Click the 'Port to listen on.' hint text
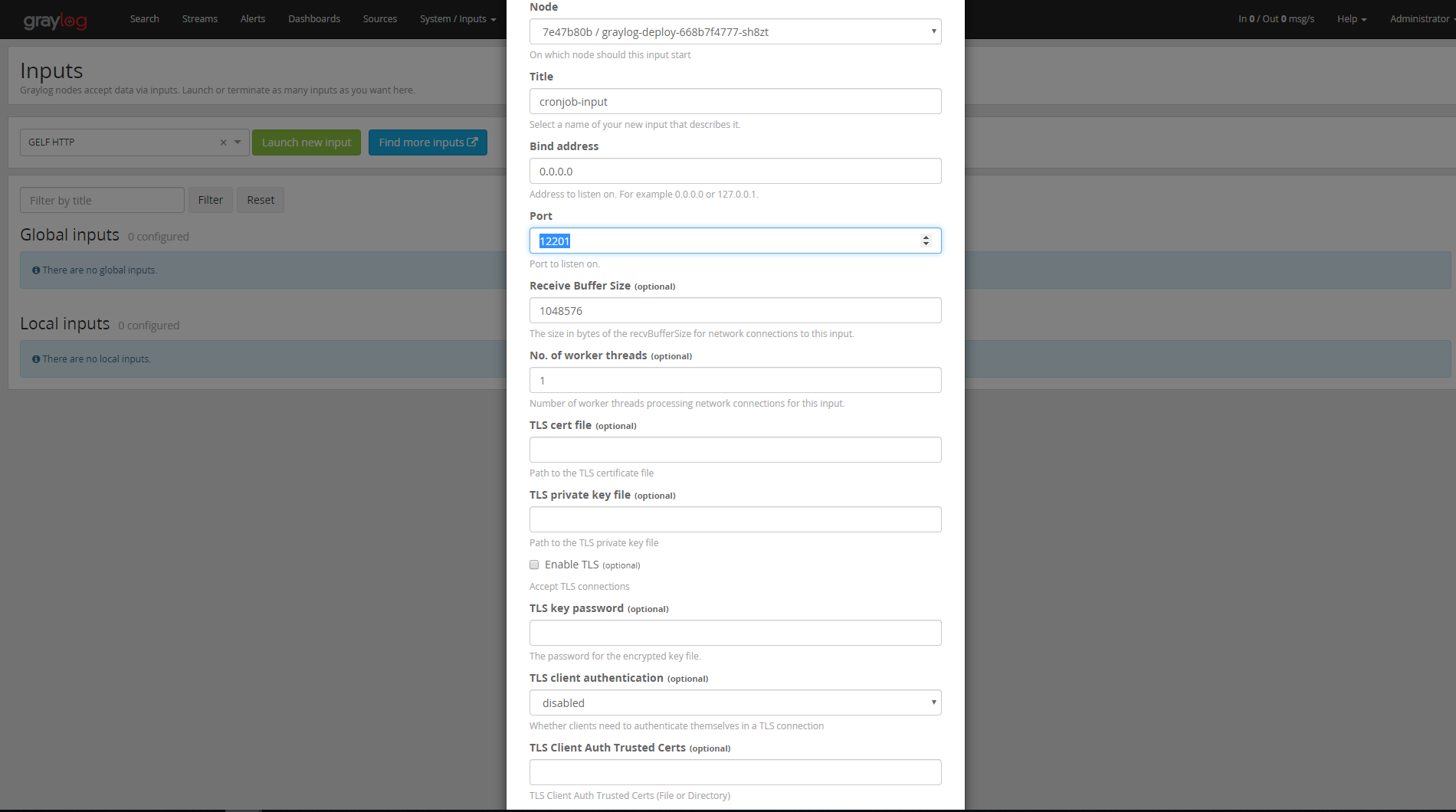The image size is (1456, 812). click(565, 264)
